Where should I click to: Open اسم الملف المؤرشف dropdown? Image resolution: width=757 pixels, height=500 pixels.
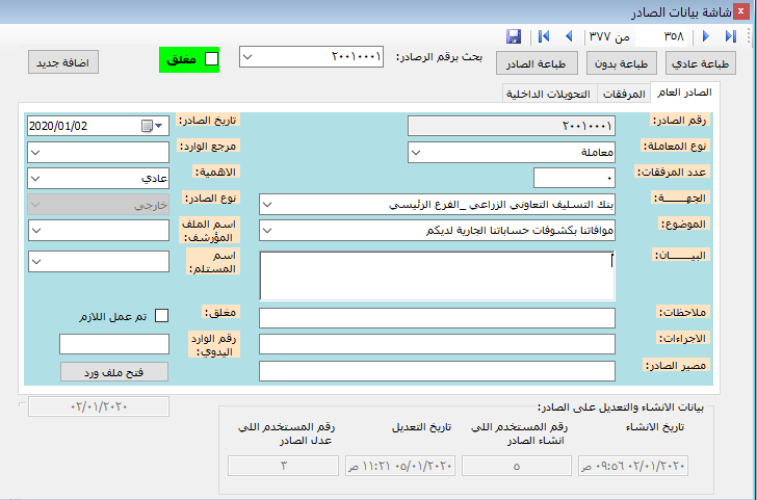tap(36, 231)
